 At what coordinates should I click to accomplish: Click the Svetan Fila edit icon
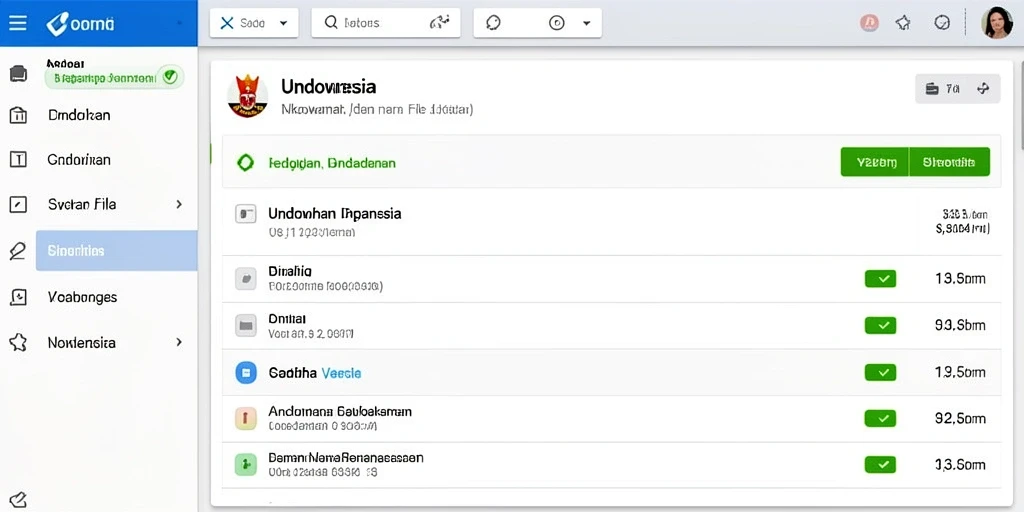click(18, 204)
